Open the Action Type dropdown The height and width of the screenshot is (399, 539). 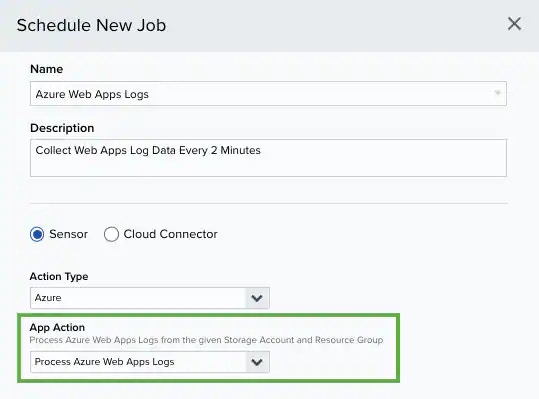coord(150,298)
